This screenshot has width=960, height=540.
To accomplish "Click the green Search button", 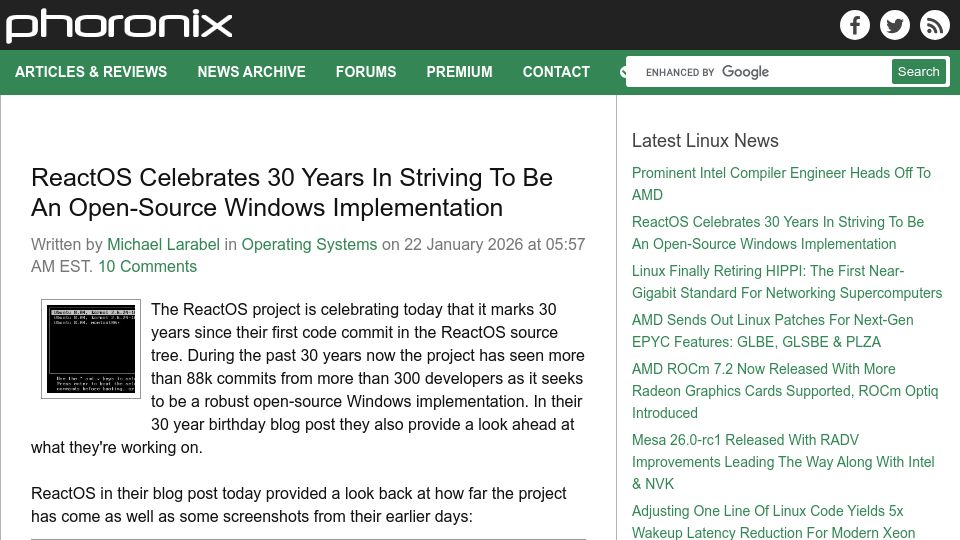I will tap(918, 72).
